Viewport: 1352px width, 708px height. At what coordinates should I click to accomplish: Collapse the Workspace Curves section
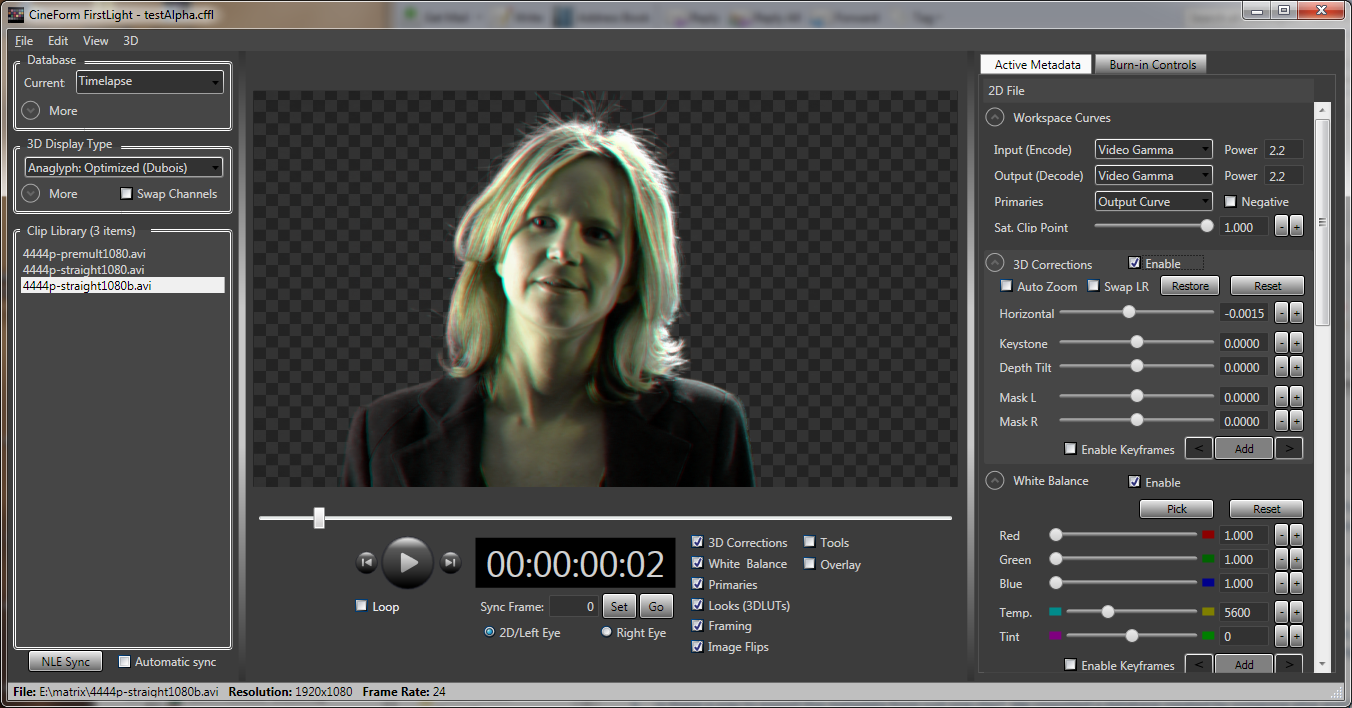995,118
